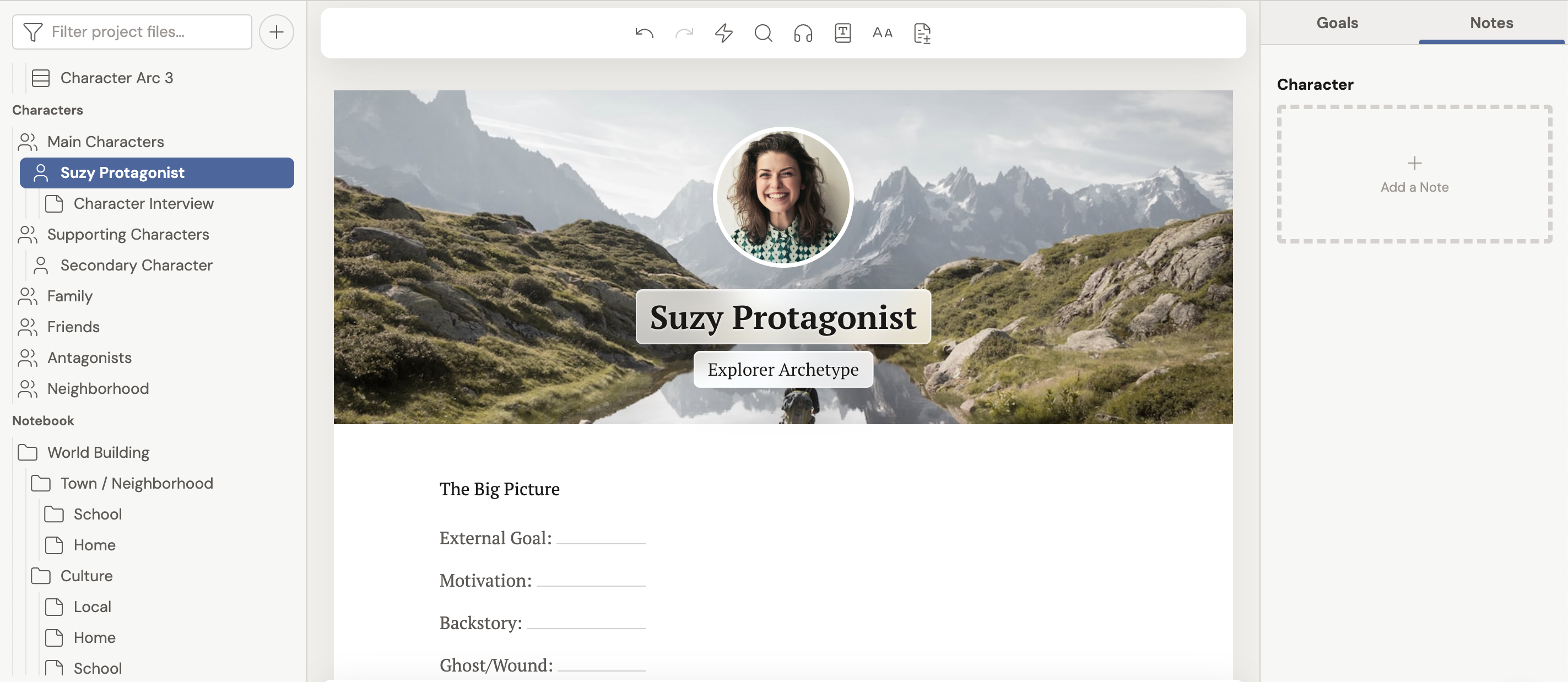This screenshot has width=1568, height=682.
Task: Click the External Goal blank line
Action: click(601, 539)
